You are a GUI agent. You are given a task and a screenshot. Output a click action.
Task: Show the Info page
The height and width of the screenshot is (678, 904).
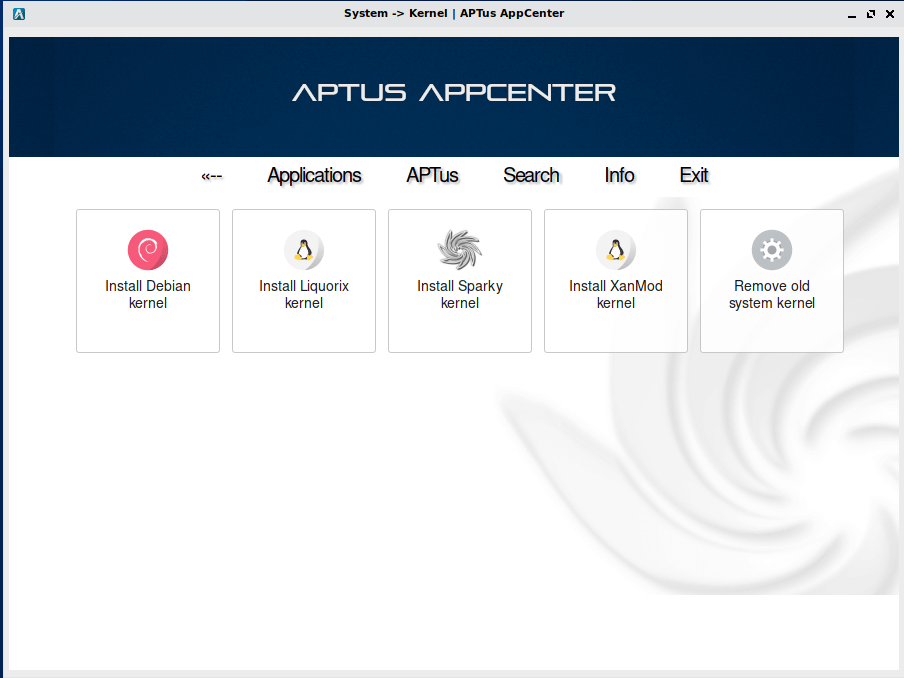point(619,176)
